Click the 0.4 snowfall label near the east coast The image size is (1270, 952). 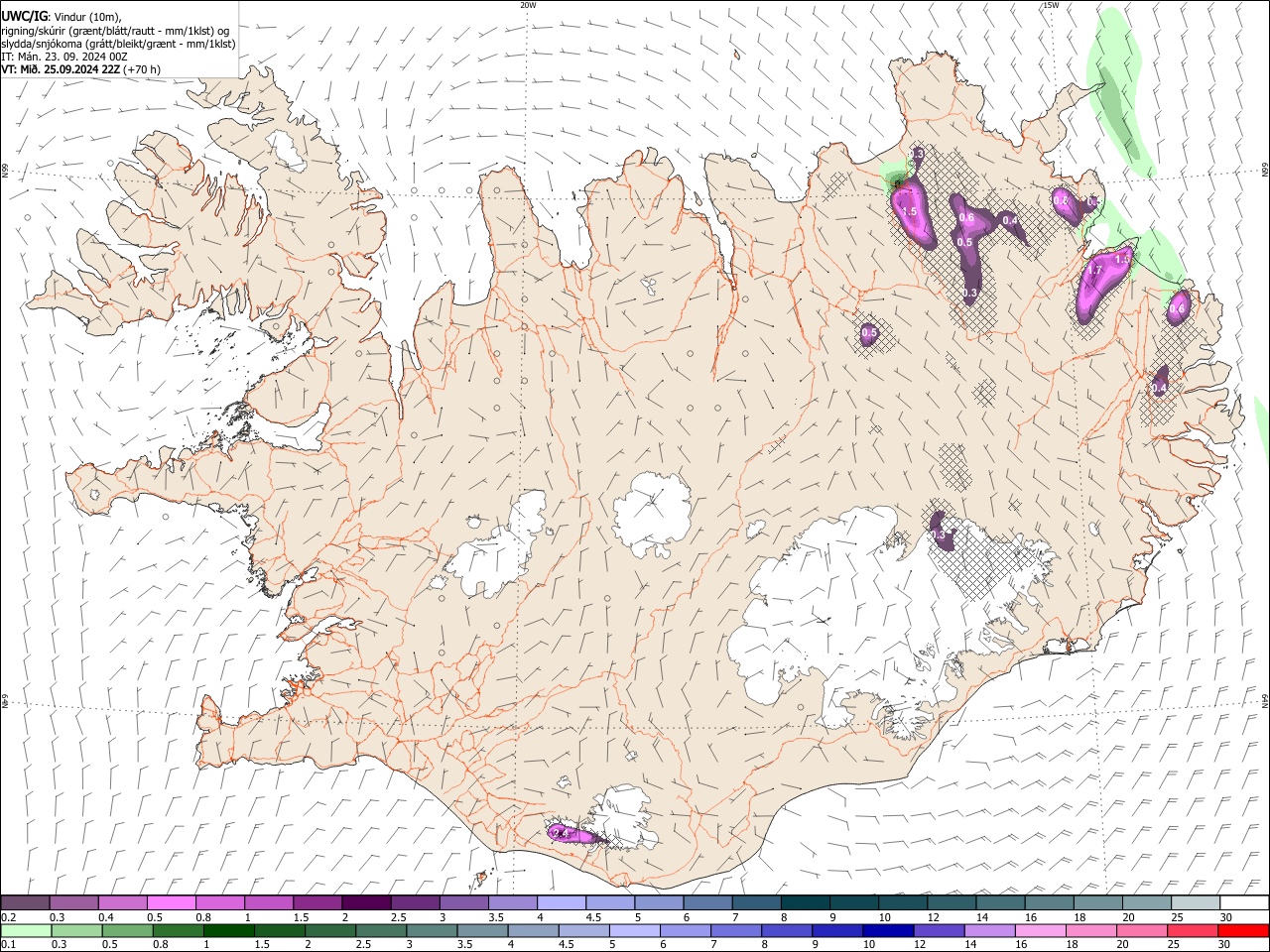[1159, 387]
